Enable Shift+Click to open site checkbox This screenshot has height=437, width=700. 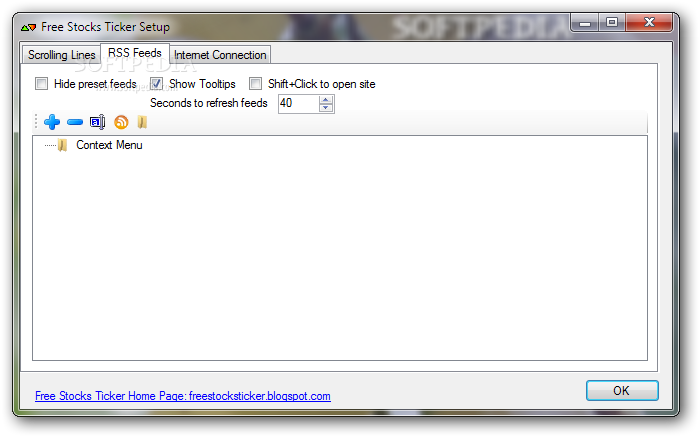point(255,83)
